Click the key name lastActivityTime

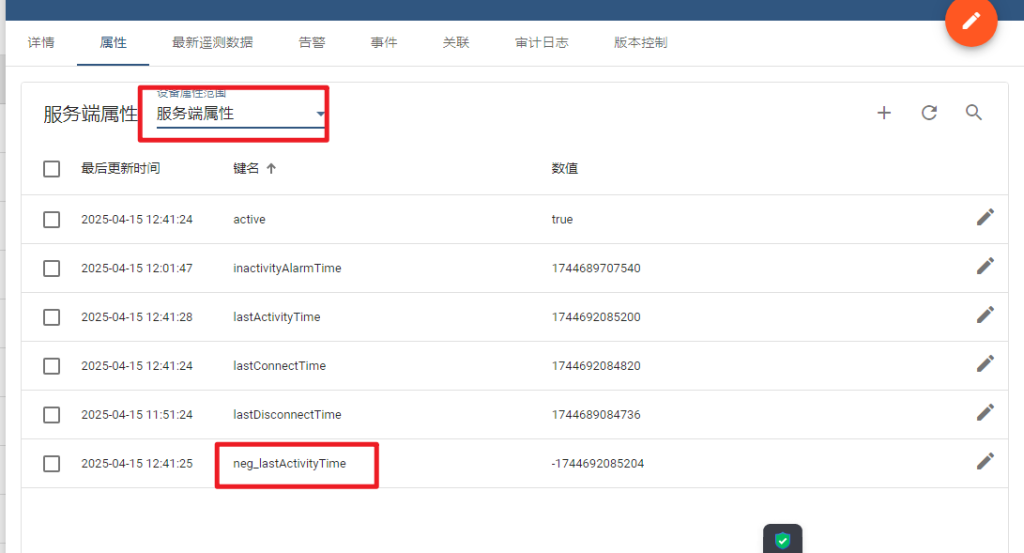[x=277, y=317]
